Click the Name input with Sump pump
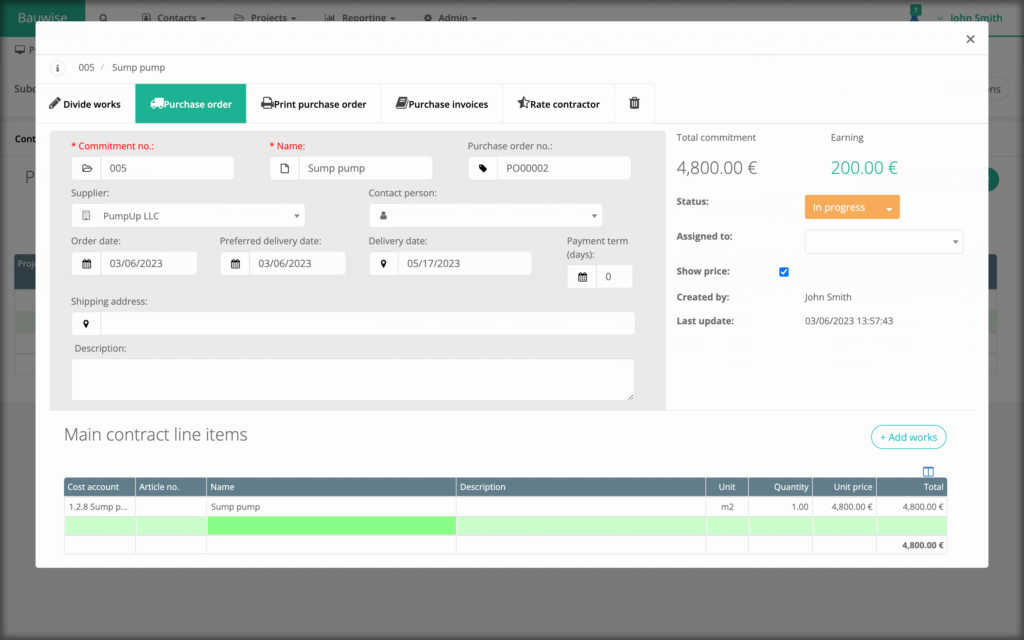The height and width of the screenshot is (640, 1024). point(366,168)
